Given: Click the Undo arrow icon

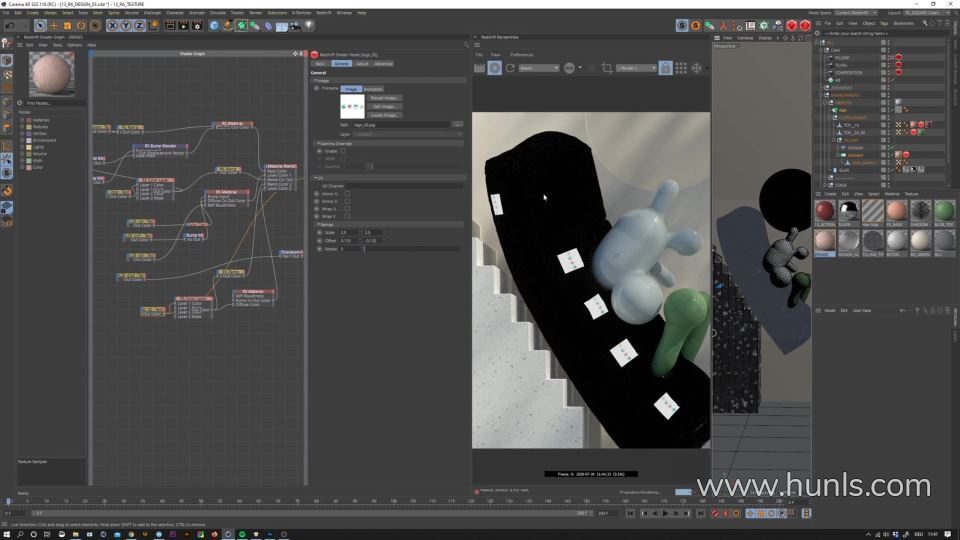Looking at the screenshot, I should pos(10,26).
